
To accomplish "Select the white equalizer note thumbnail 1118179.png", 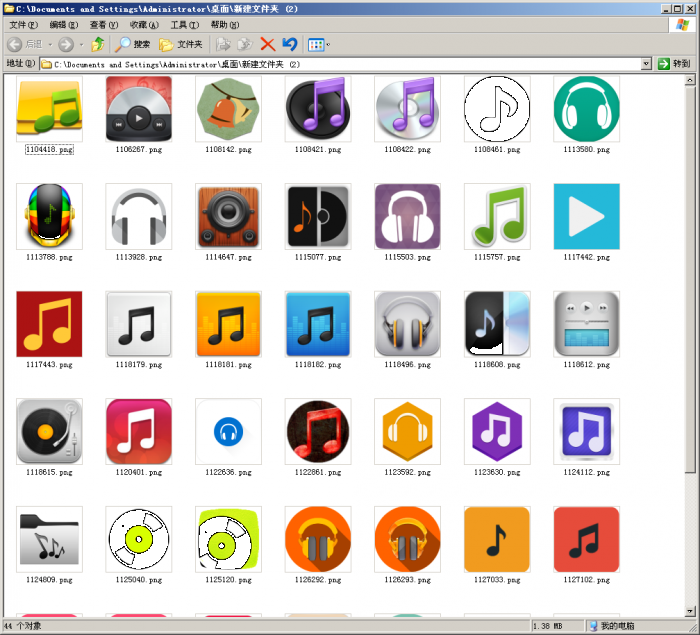I will (139, 324).
